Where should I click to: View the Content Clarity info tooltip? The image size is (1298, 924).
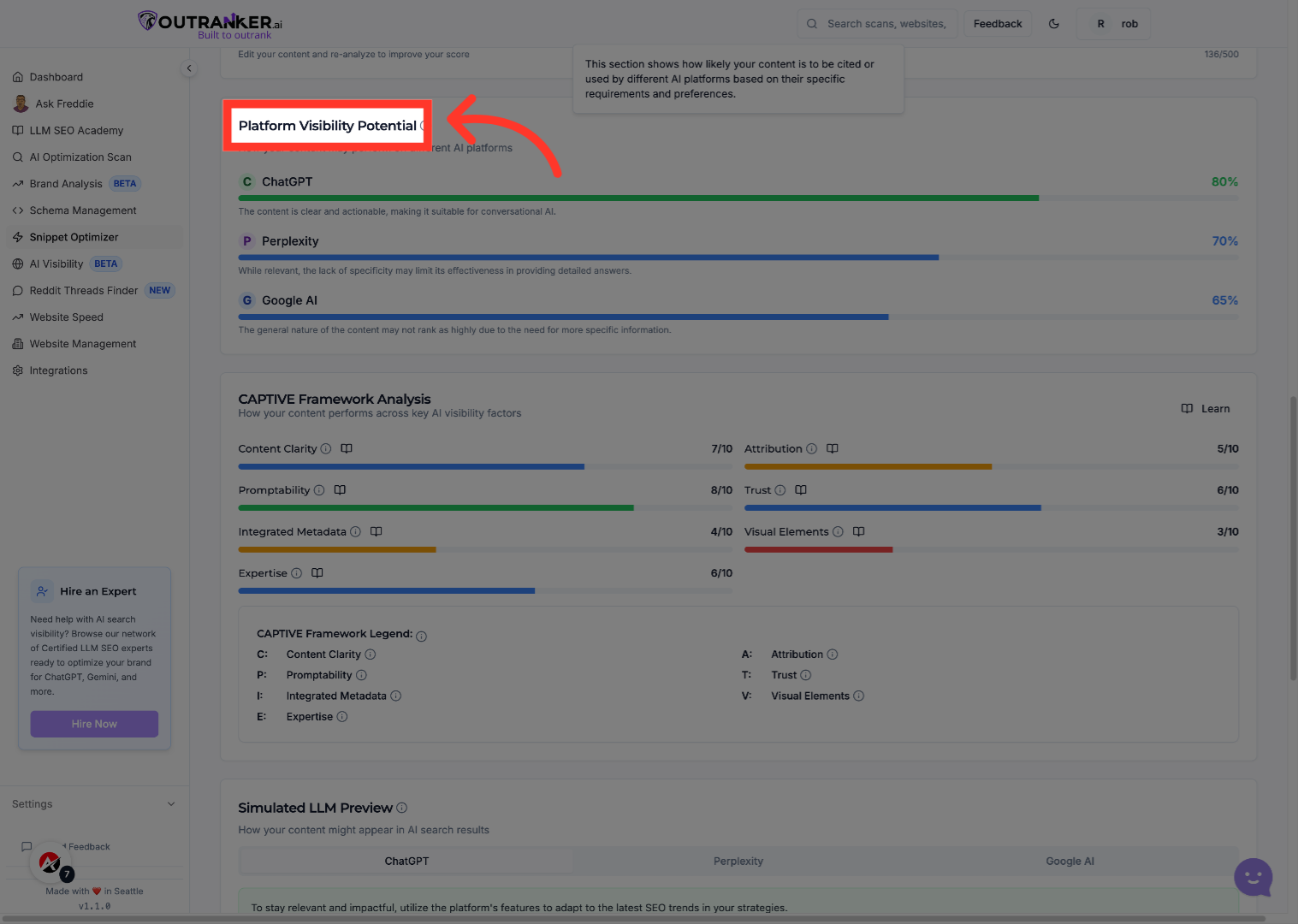[x=326, y=448]
